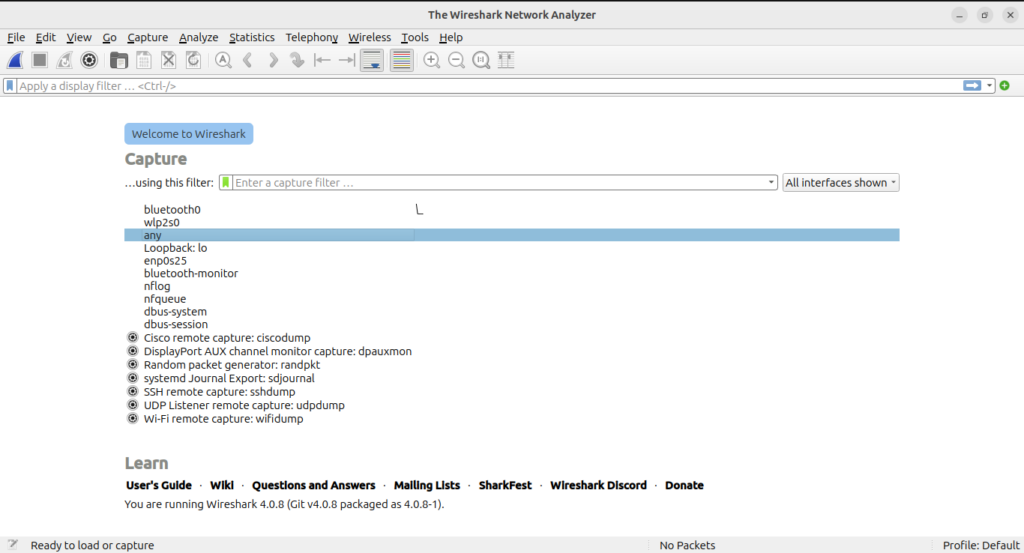
Task: Open the Tools menu
Action: tap(415, 37)
